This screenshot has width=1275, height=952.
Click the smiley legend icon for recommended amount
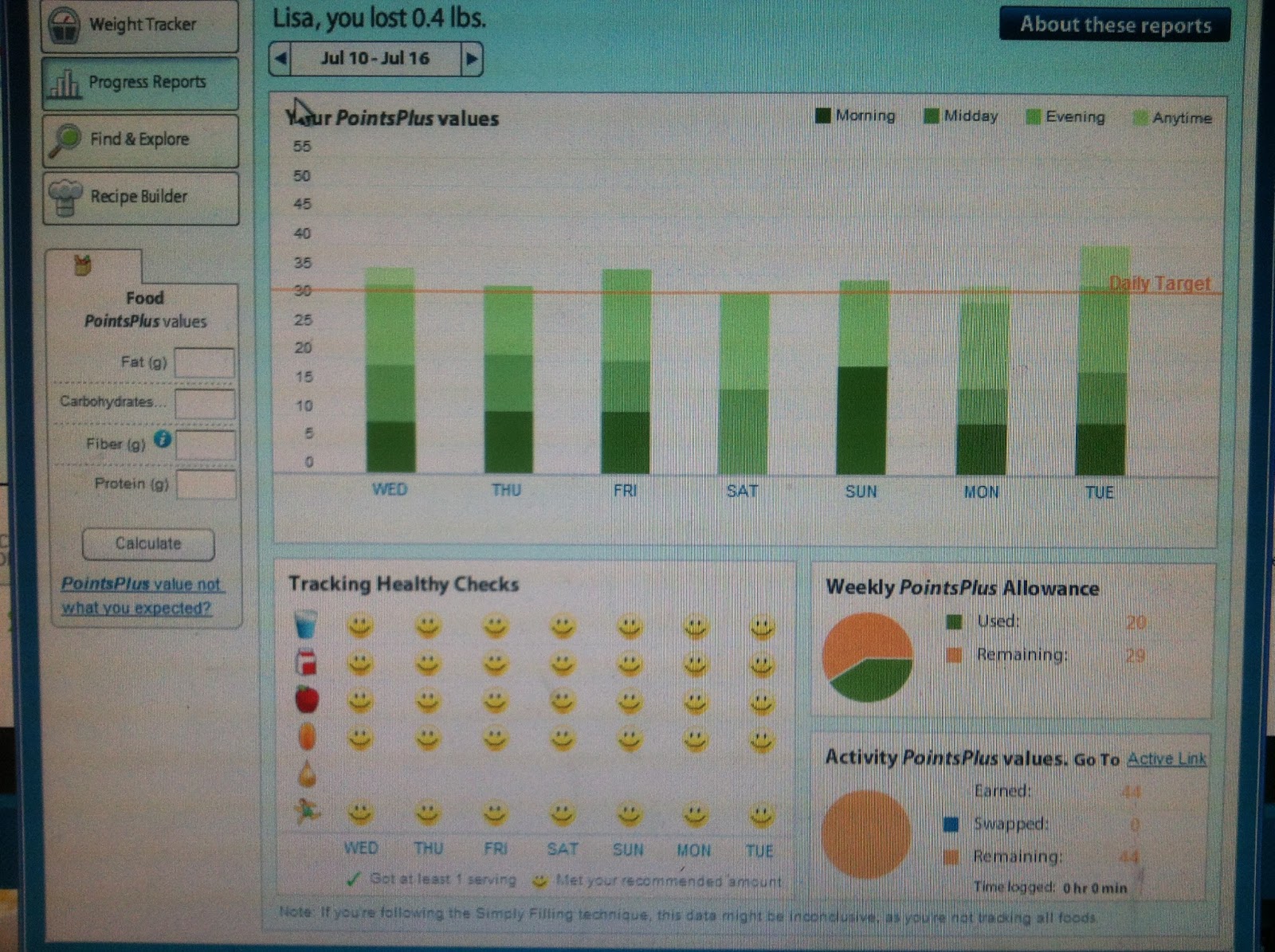tap(540, 881)
